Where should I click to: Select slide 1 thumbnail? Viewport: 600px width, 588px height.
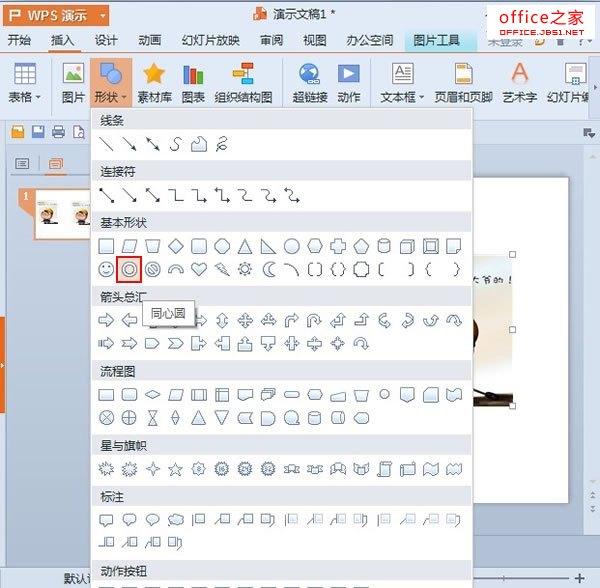(x=63, y=215)
